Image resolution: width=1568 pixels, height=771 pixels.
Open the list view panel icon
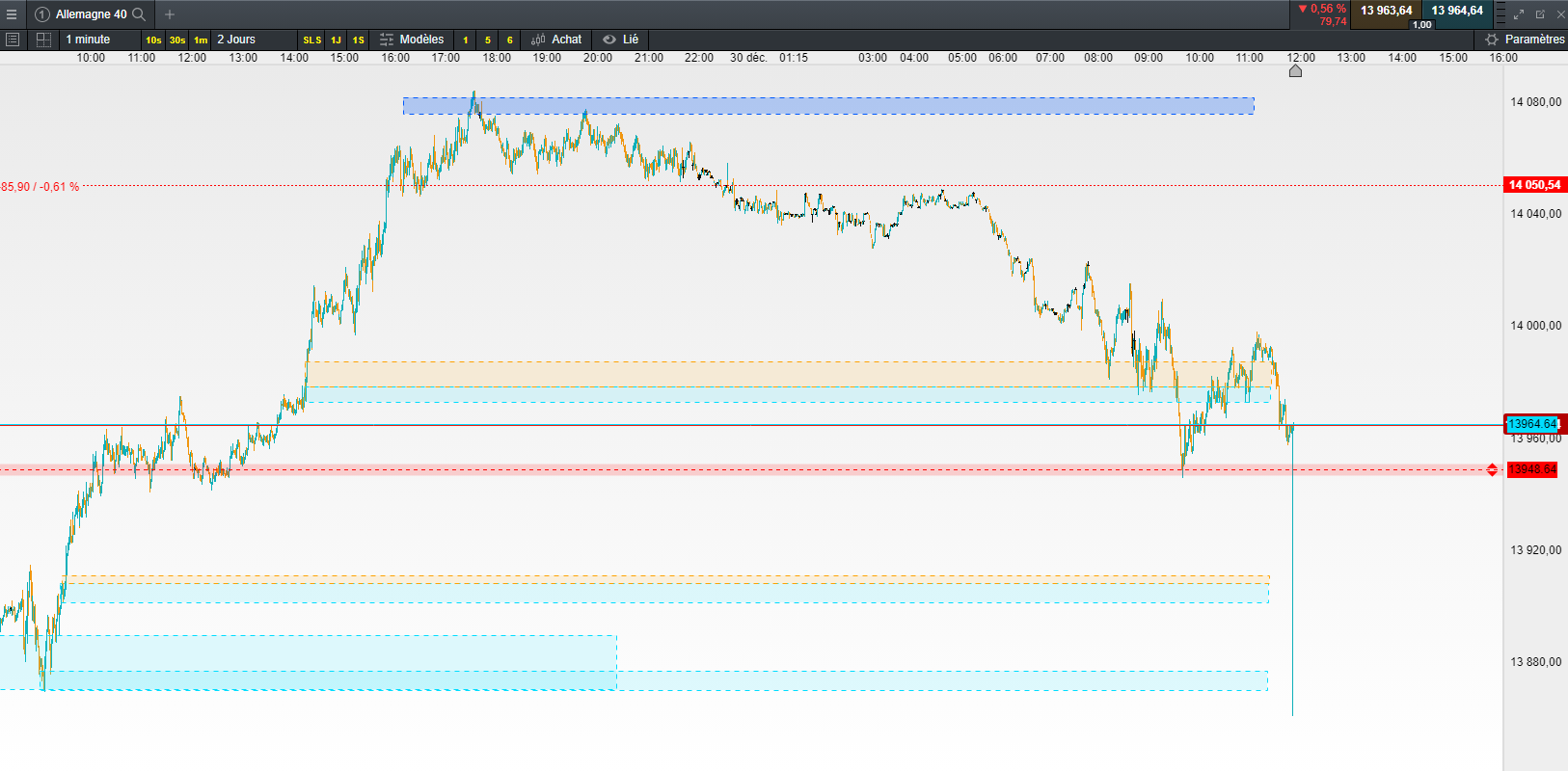(x=13, y=40)
